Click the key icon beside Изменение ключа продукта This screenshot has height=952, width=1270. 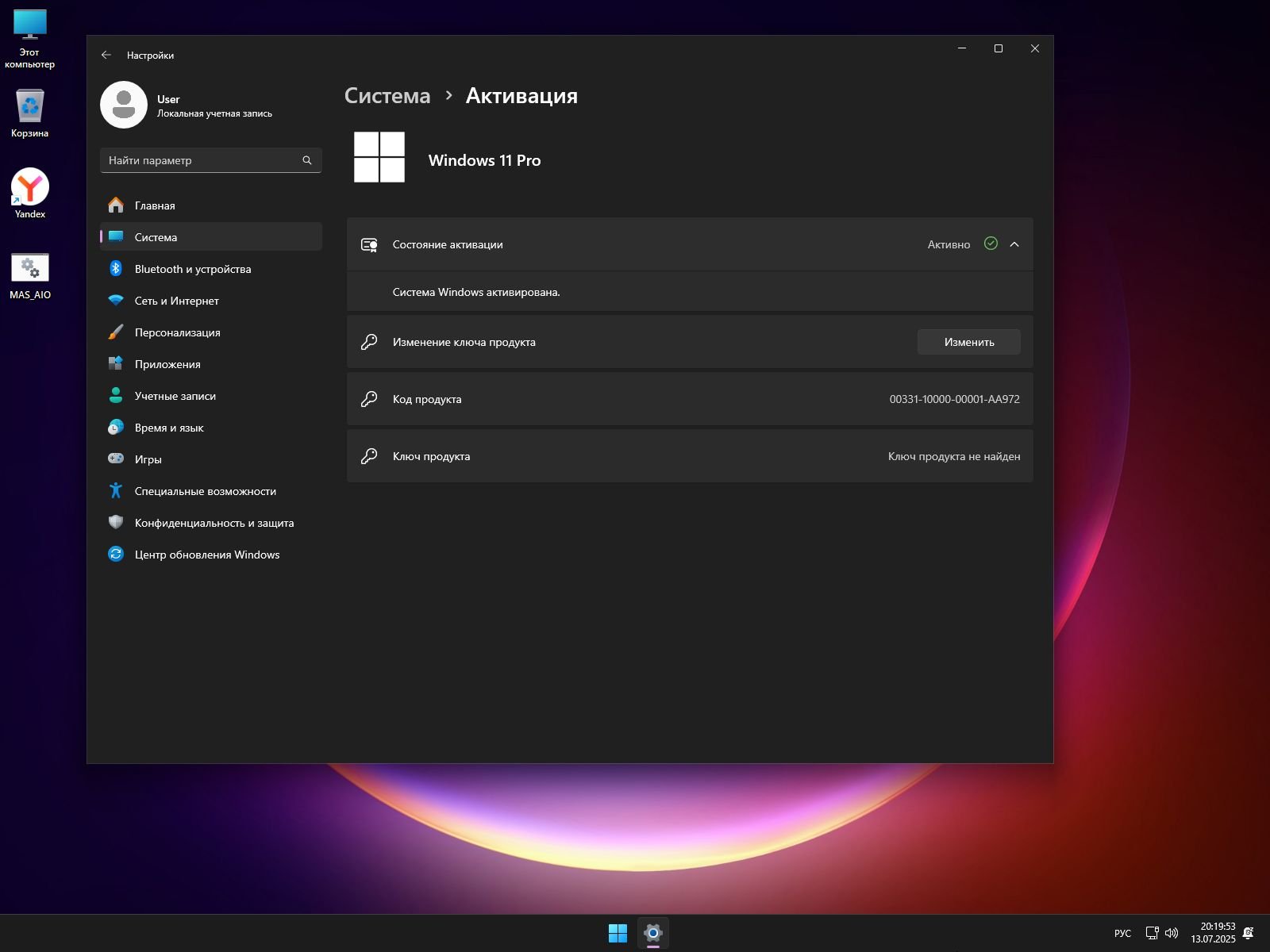click(x=369, y=342)
